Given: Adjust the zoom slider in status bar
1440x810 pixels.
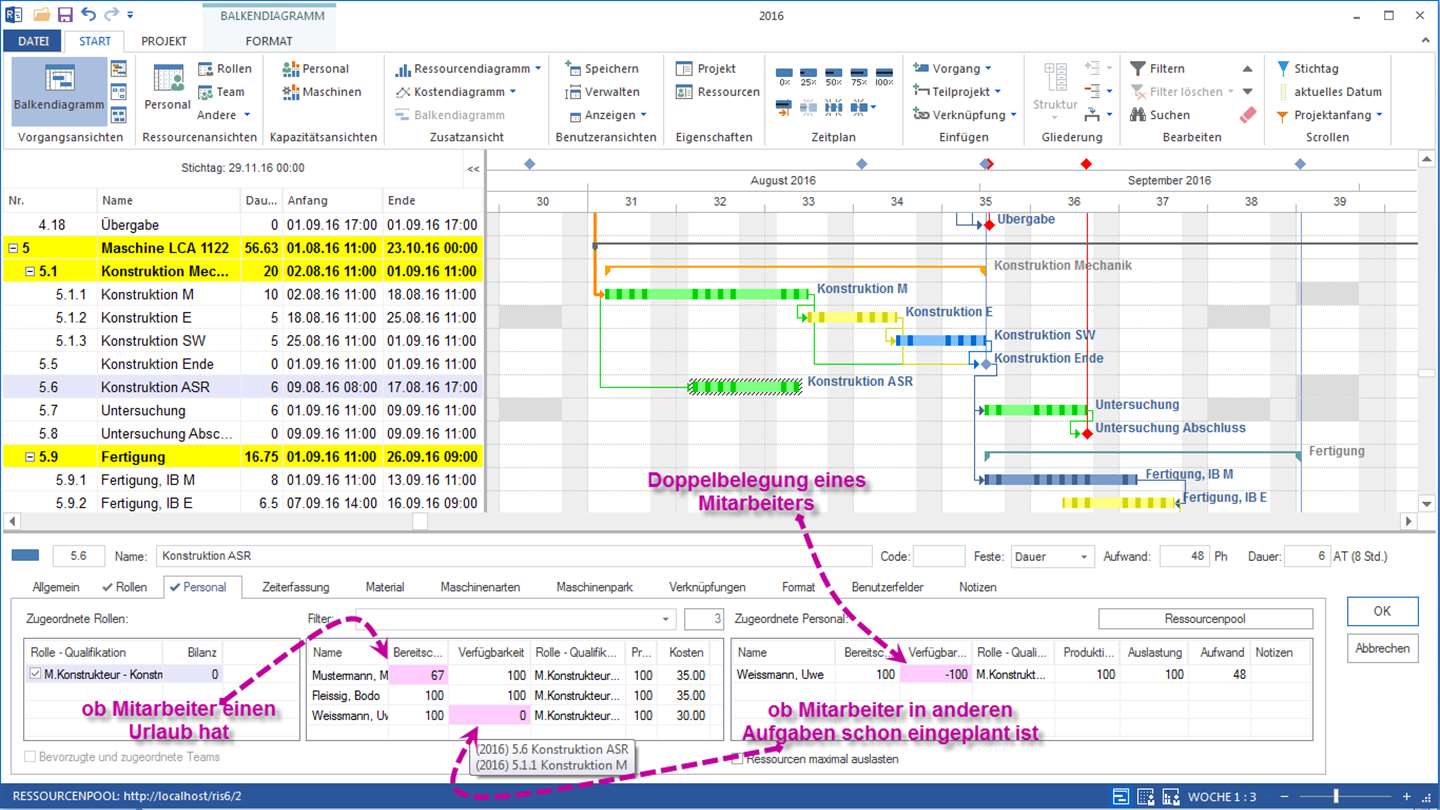Looking at the screenshot, I should click(1337, 796).
